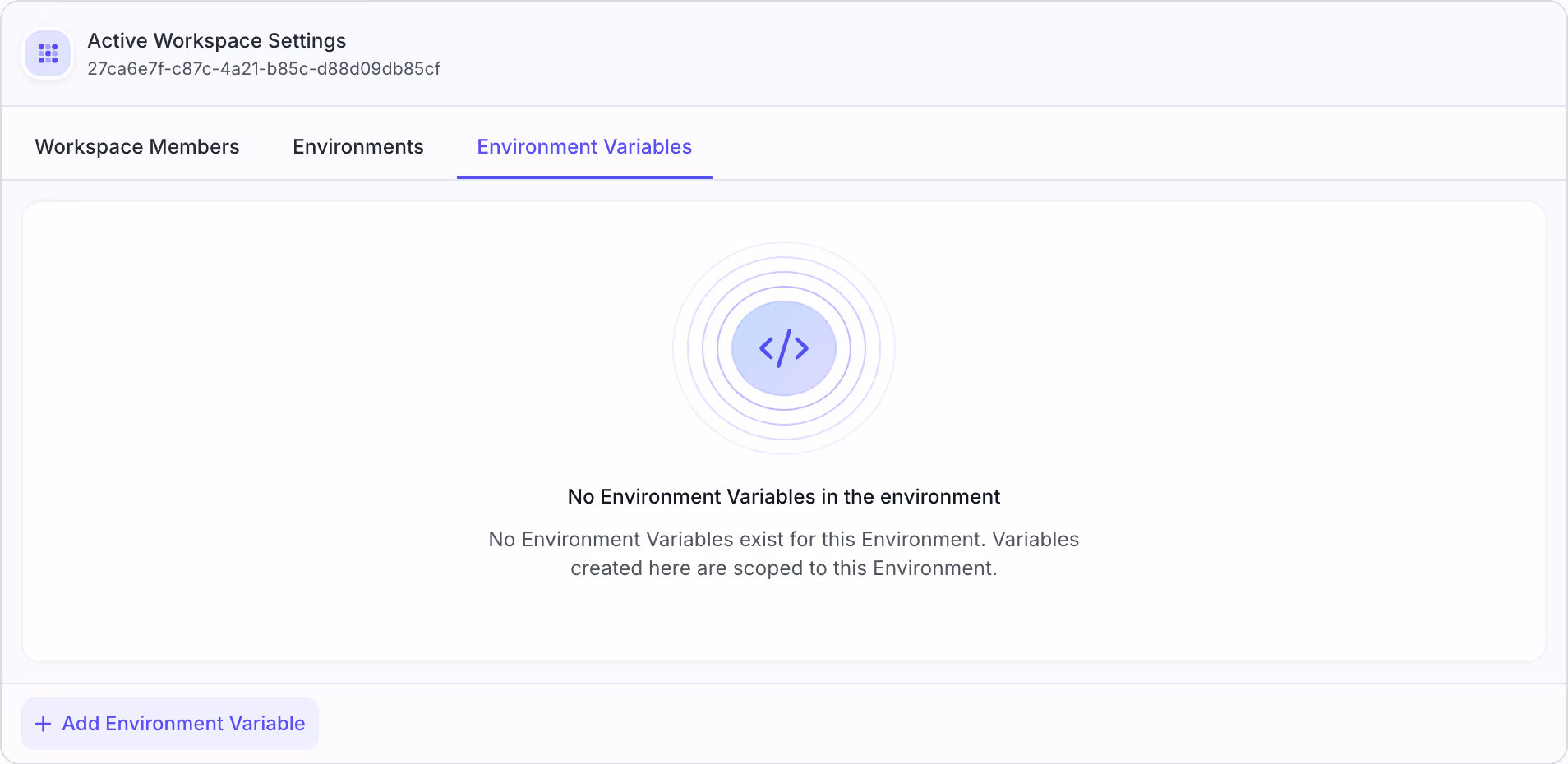Click the workspace grid icon in header
1568x764 pixels.
pyautogui.click(x=48, y=54)
